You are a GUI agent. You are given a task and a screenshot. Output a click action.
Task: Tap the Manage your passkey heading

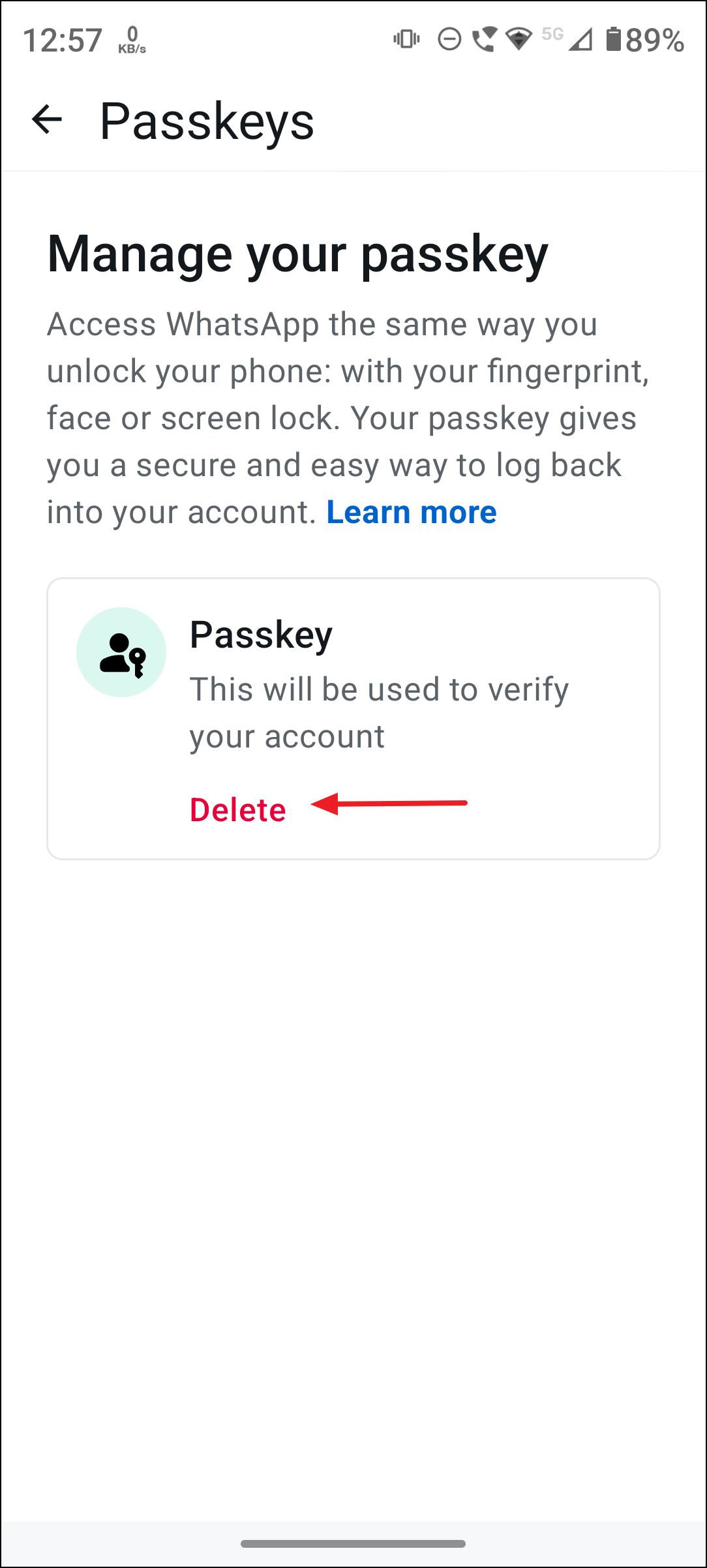298,254
